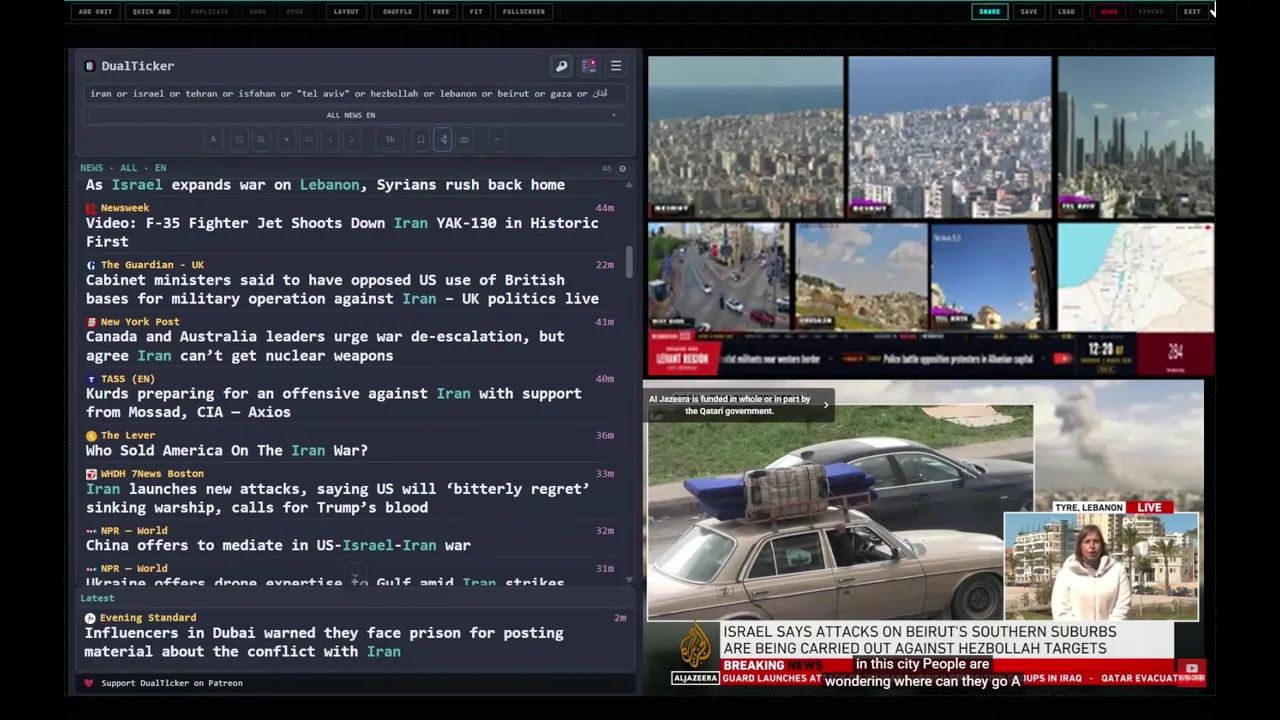This screenshot has height=720, width=1280.
Task: Select the FREE layout mode
Action: coord(441,12)
